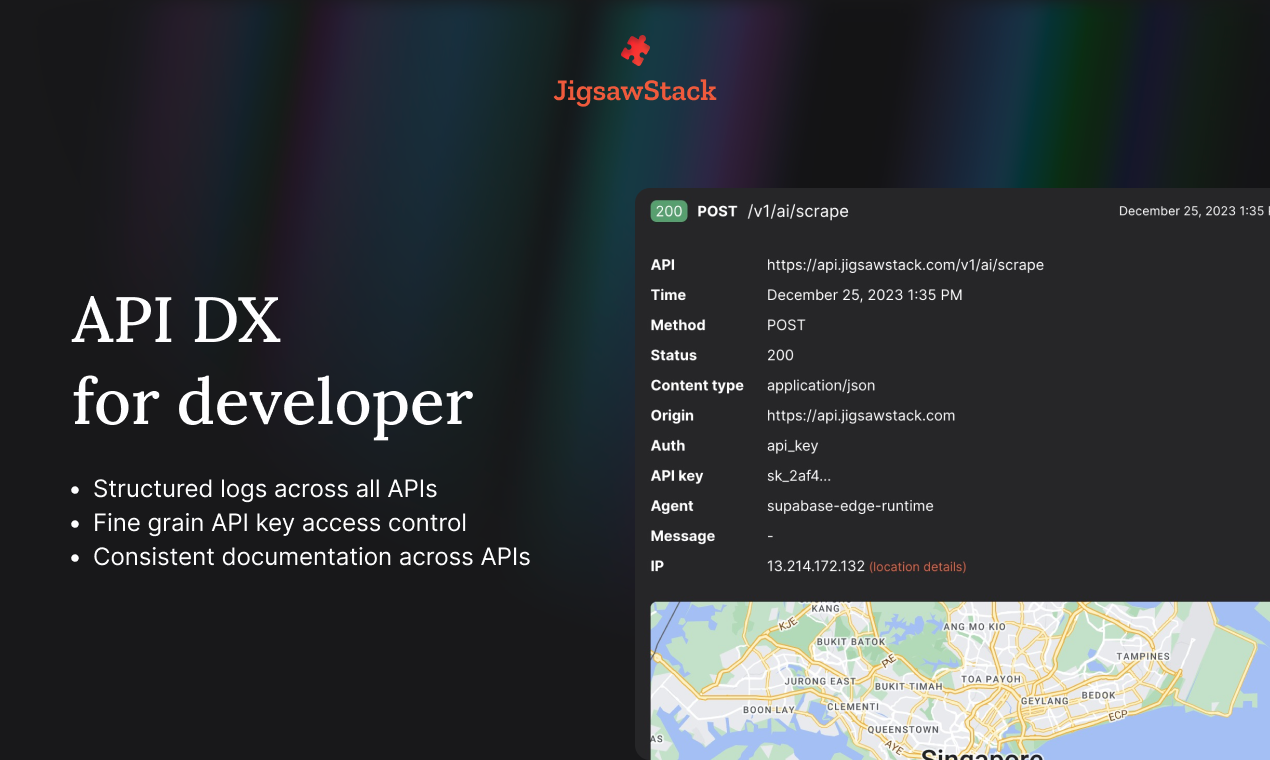Viewport: 1270px width, 760px height.
Task: Click the API key value sk_2af4...
Action: (799, 476)
